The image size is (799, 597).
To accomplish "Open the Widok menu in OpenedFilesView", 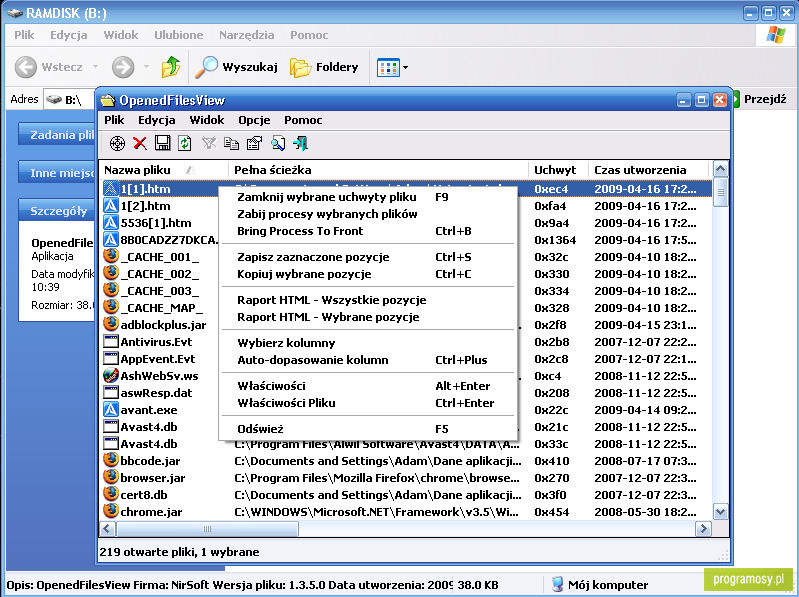I will pyautogui.click(x=206, y=120).
